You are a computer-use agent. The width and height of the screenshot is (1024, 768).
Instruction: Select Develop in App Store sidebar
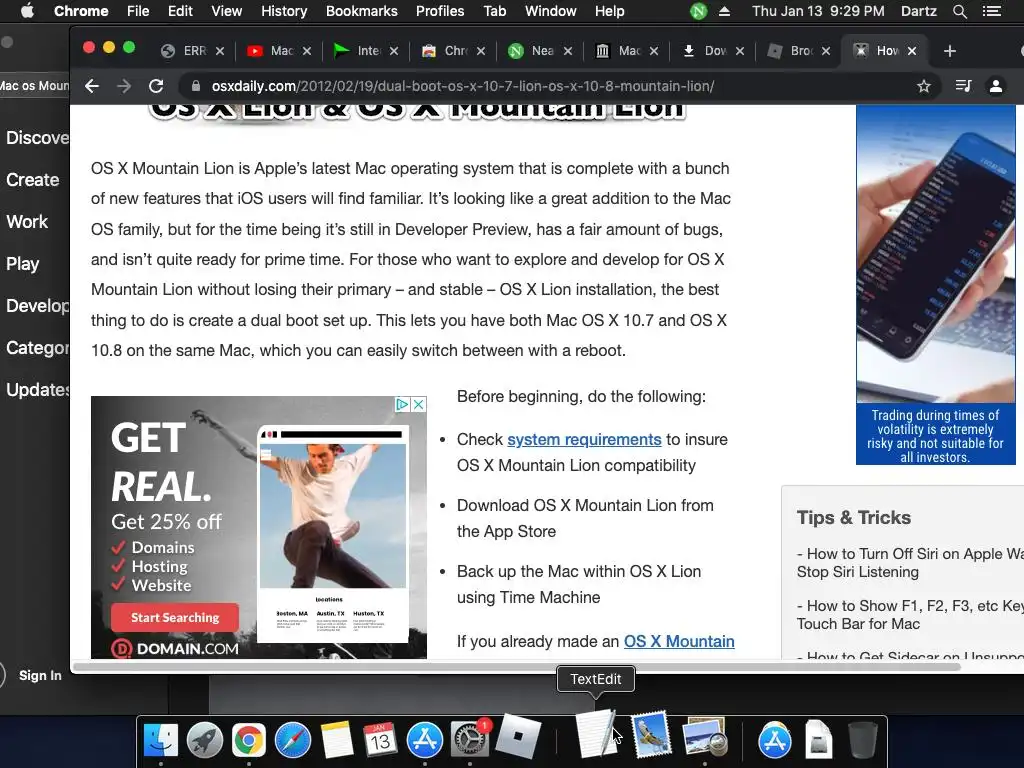37,306
